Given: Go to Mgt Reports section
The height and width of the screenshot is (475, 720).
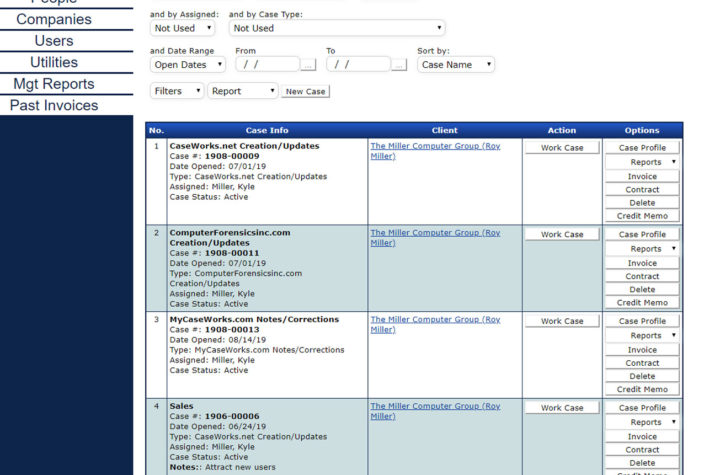Looking at the screenshot, I should click(x=54, y=84).
